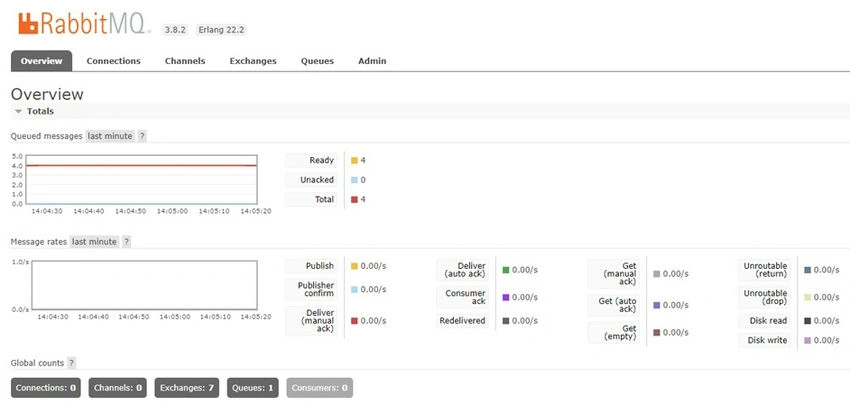Click the Deliver (manual ack) red swatch

click(355, 321)
